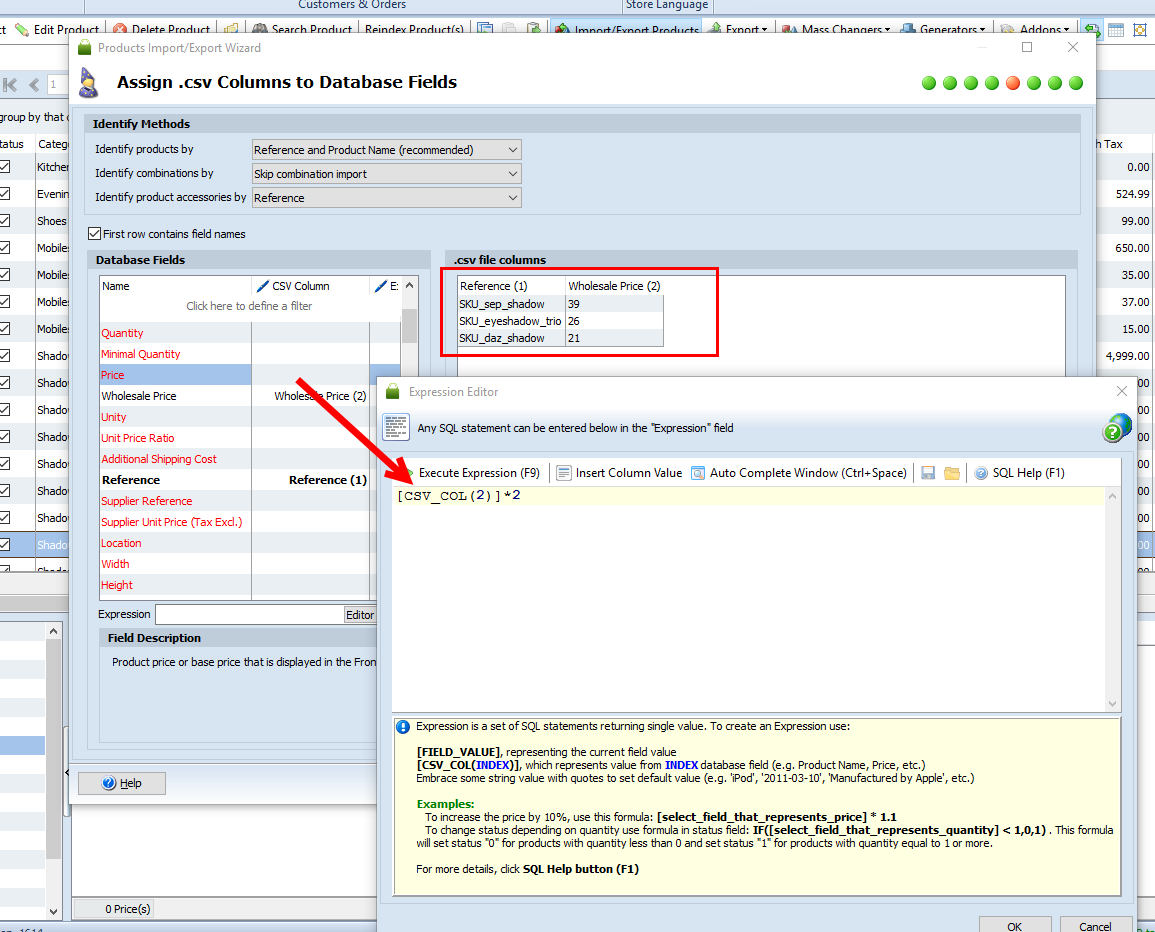Click the copy icon in the main toolbar
The height and width of the screenshot is (932, 1155).
coord(485,29)
